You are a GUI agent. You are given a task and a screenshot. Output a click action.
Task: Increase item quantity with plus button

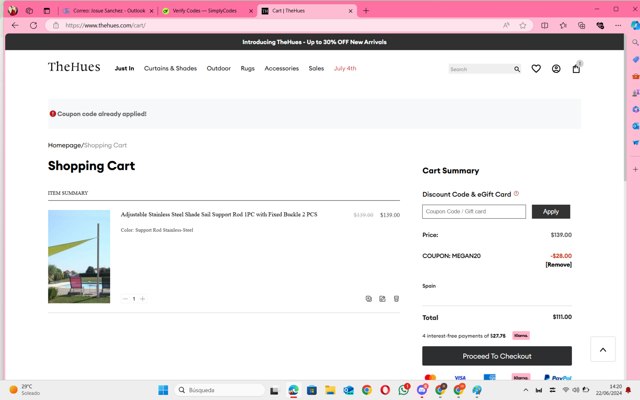coord(142,299)
